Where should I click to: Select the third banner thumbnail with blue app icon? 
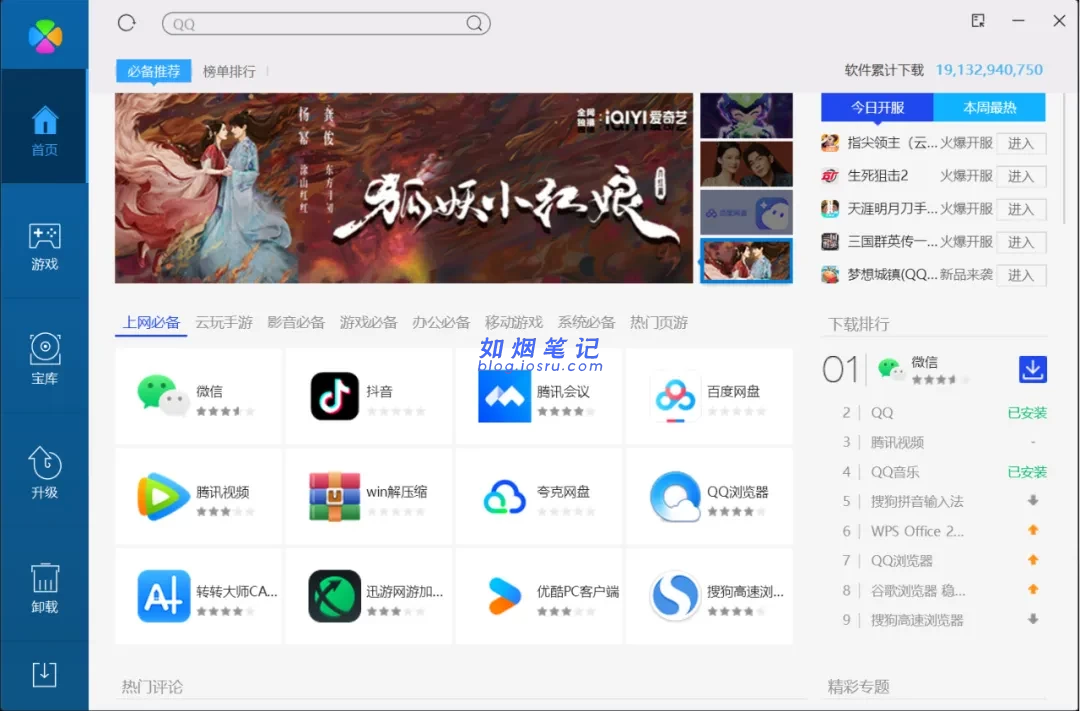747,212
